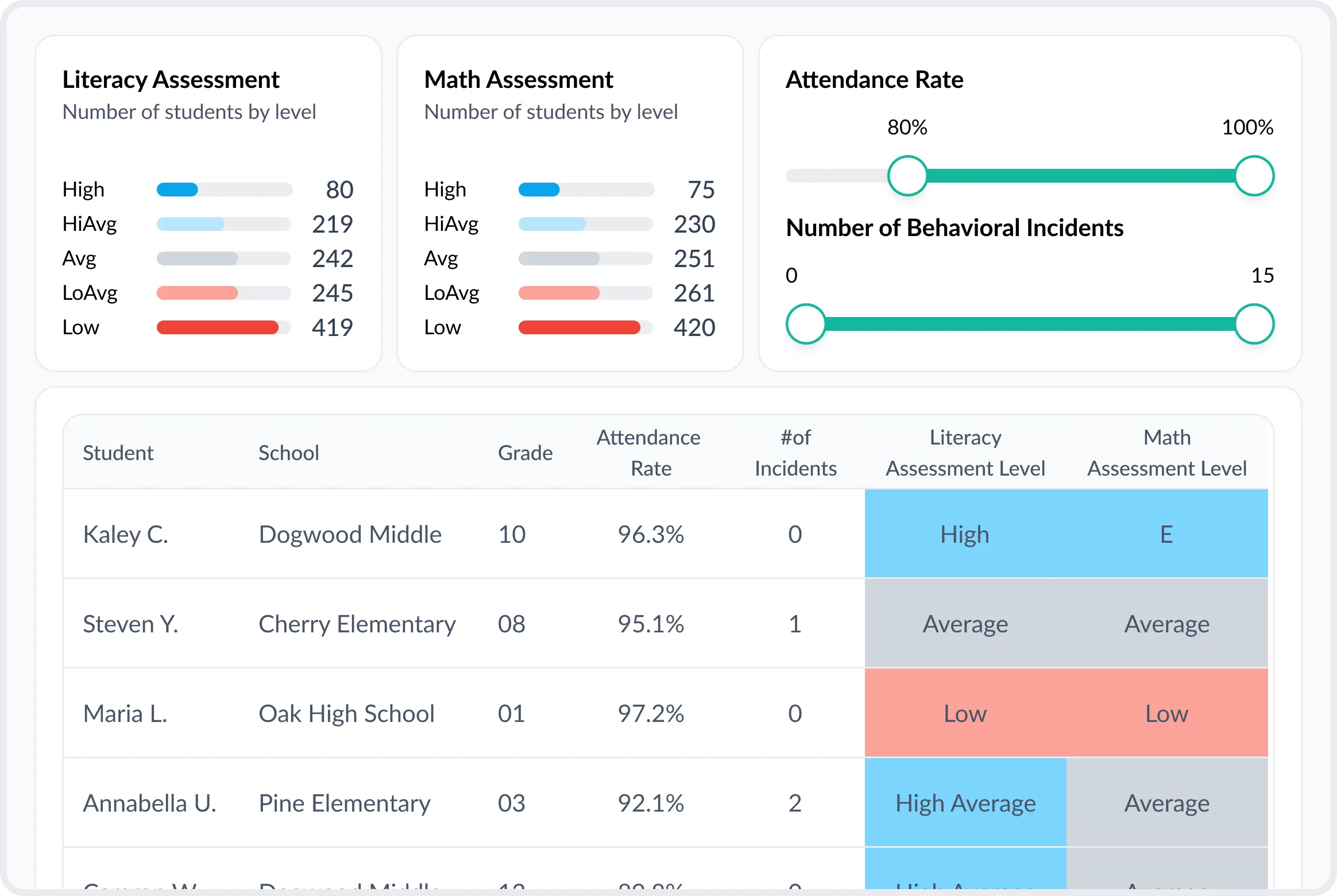Click Maria L.'s incident count of 0
The width and height of the screenshot is (1337, 896).
click(795, 714)
